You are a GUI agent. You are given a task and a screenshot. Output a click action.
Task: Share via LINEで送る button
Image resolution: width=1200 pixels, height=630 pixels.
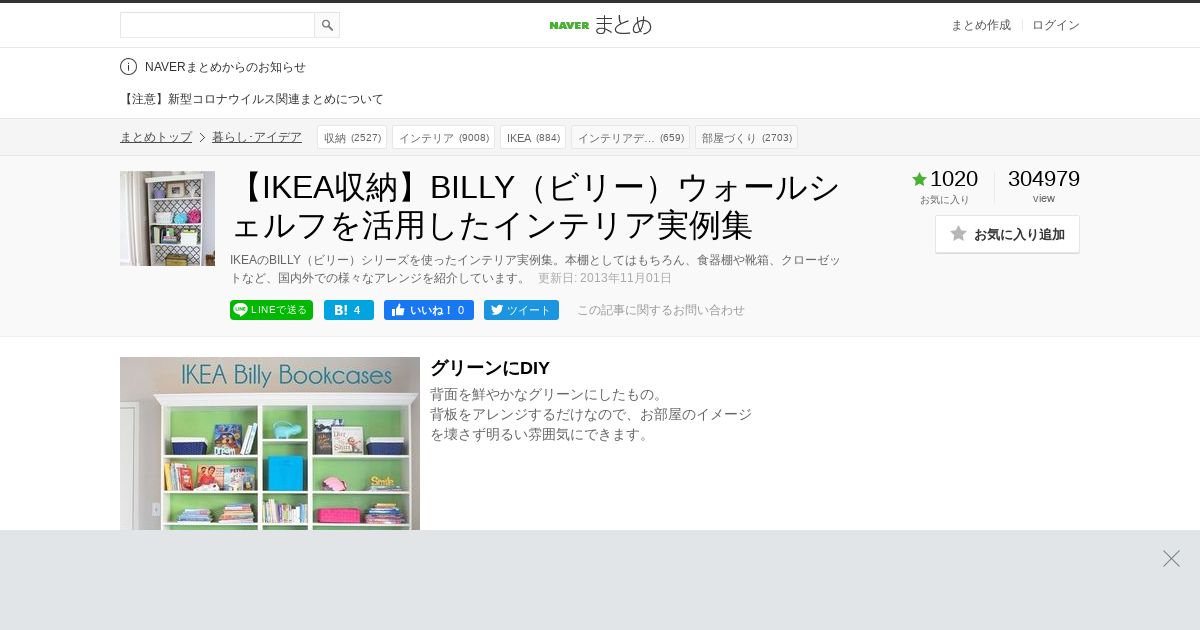click(271, 310)
